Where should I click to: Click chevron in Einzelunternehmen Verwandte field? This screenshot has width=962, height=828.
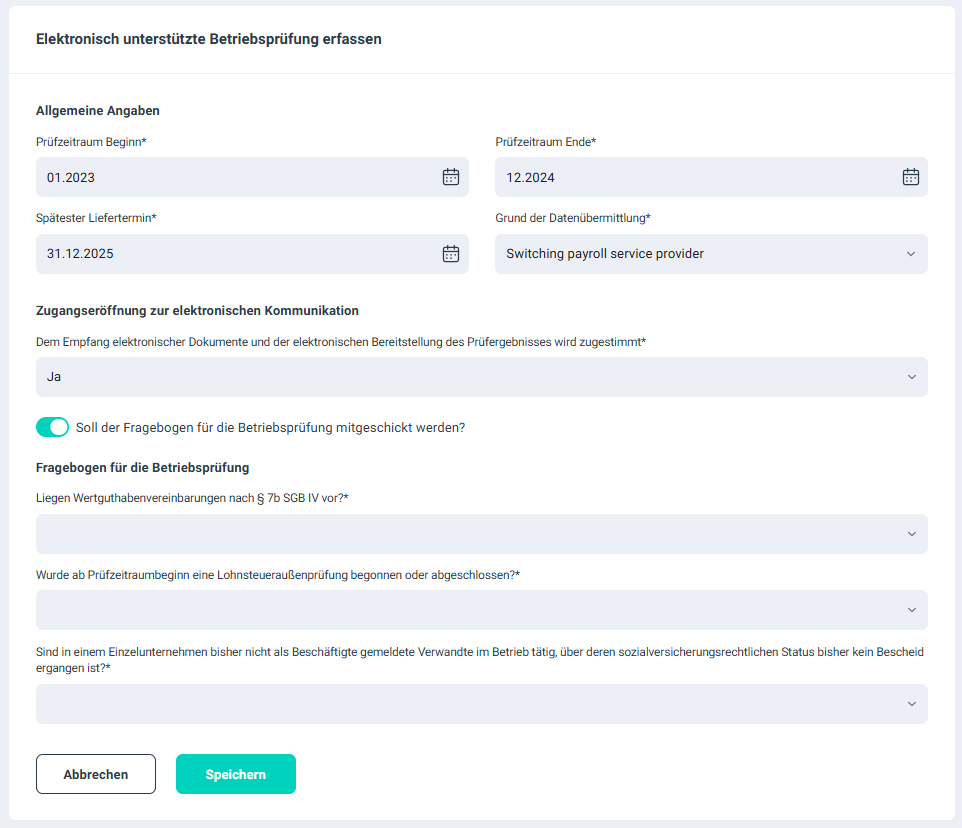click(911, 704)
